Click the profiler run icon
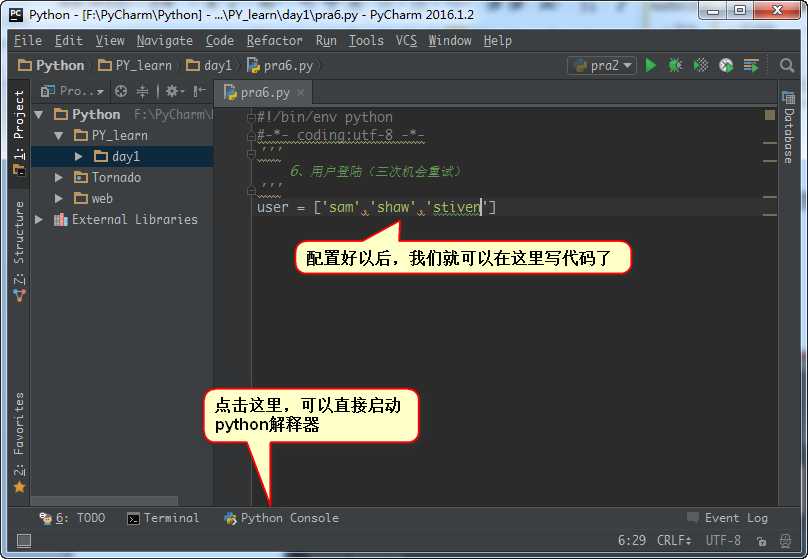The height and width of the screenshot is (559, 808). coord(726,65)
